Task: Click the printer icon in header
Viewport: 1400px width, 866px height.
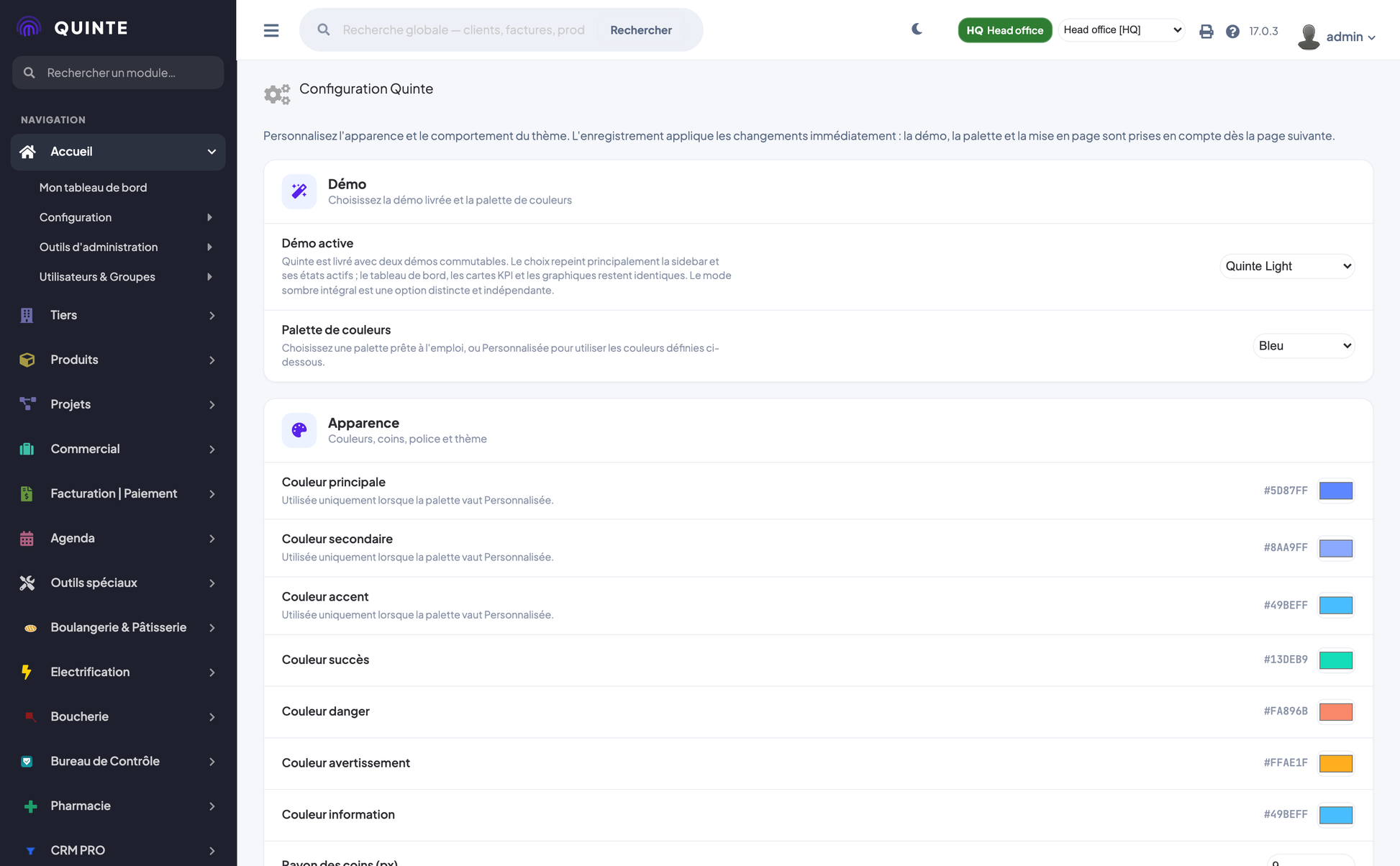Action: pyautogui.click(x=1206, y=31)
